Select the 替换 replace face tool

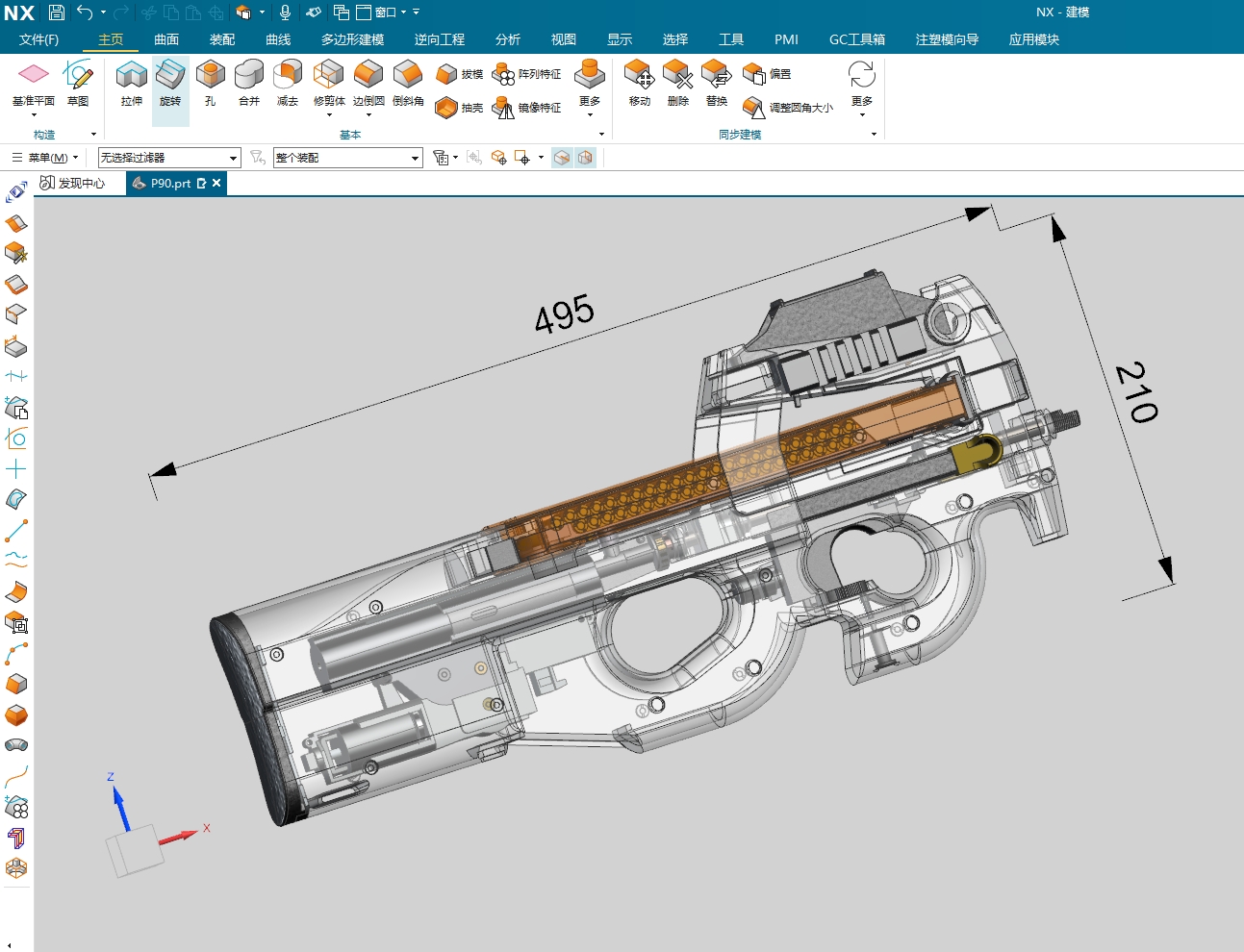tap(717, 83)
